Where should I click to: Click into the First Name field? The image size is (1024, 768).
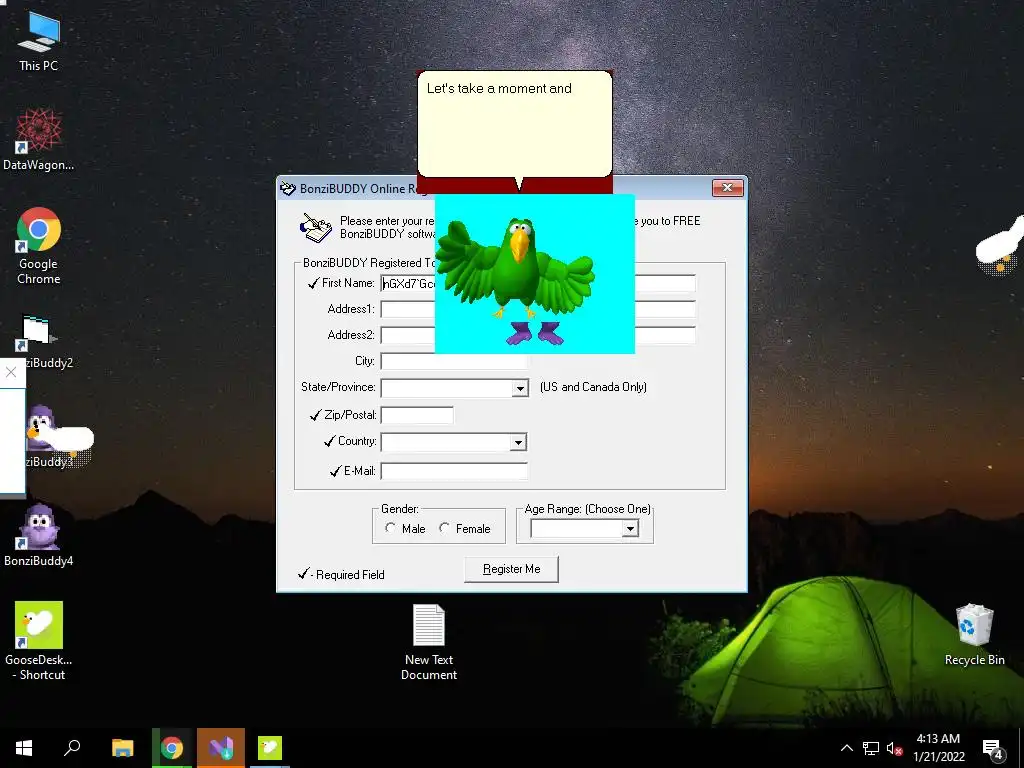[x=409, y=283]
